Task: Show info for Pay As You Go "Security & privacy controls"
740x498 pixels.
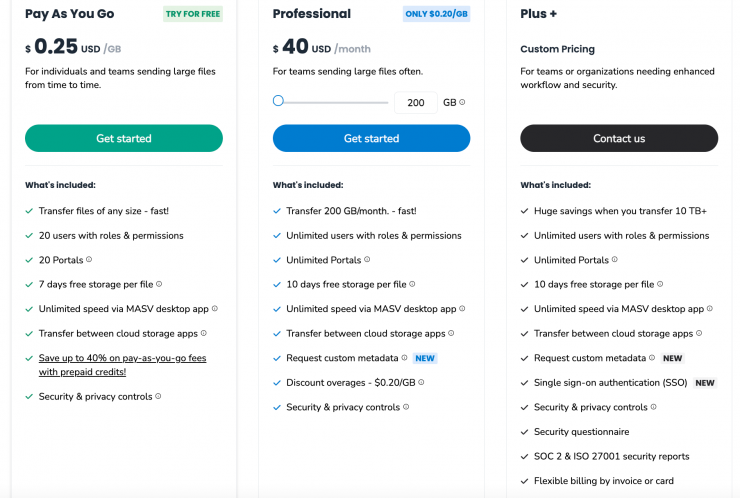Action: coord(159,397)
